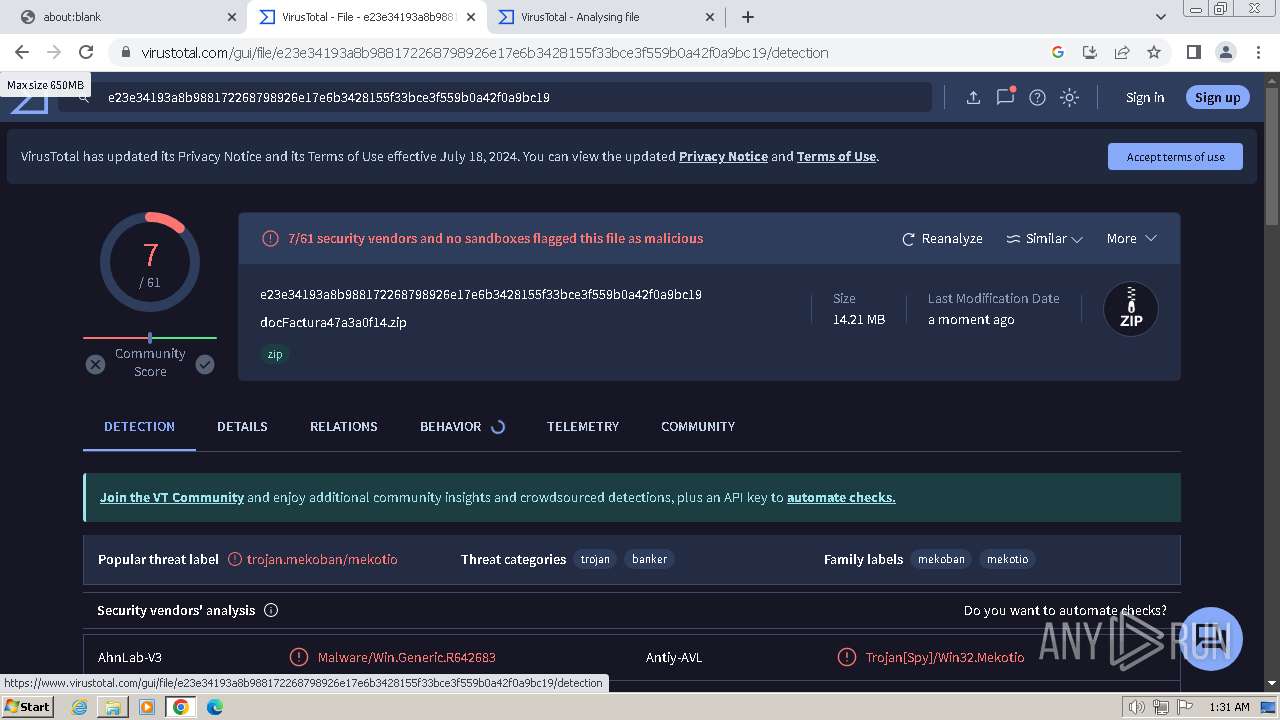Switch to the DETECTION tab

[139, 426]
